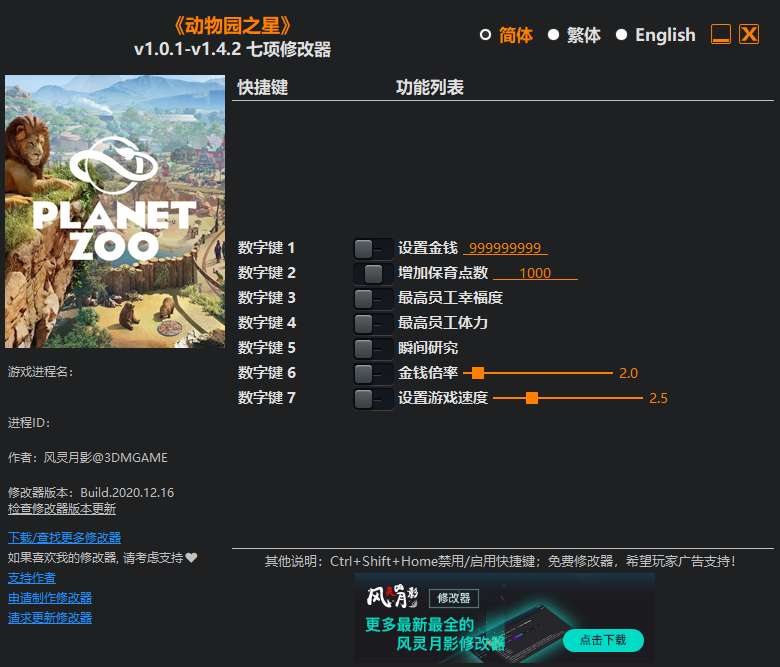Click 数字键 2 hotkey label

click(x=267, y=273)
